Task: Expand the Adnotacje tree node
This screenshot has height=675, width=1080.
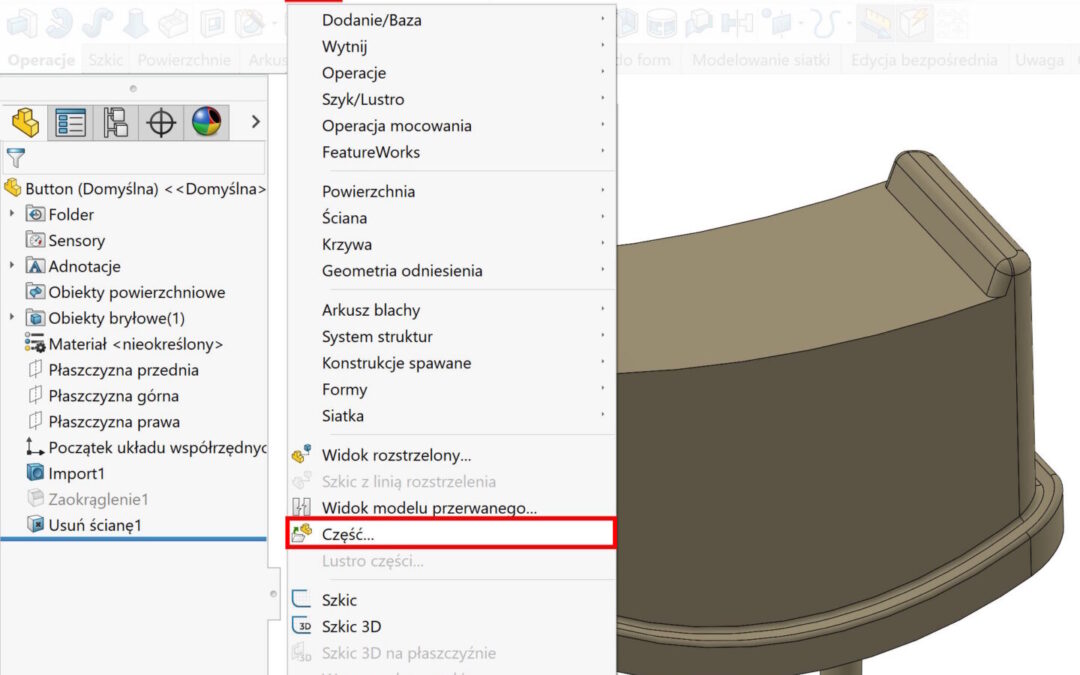Action: point(12,266)
